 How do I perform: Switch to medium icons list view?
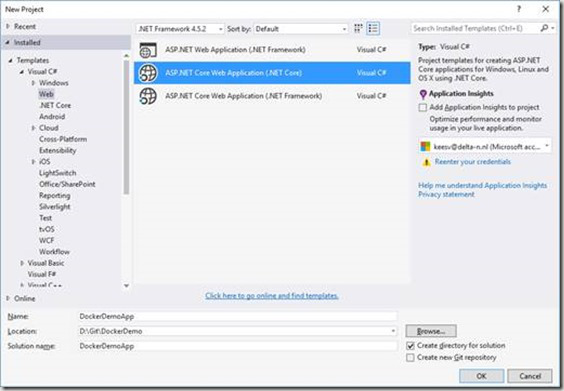click(x=373, y=28)
